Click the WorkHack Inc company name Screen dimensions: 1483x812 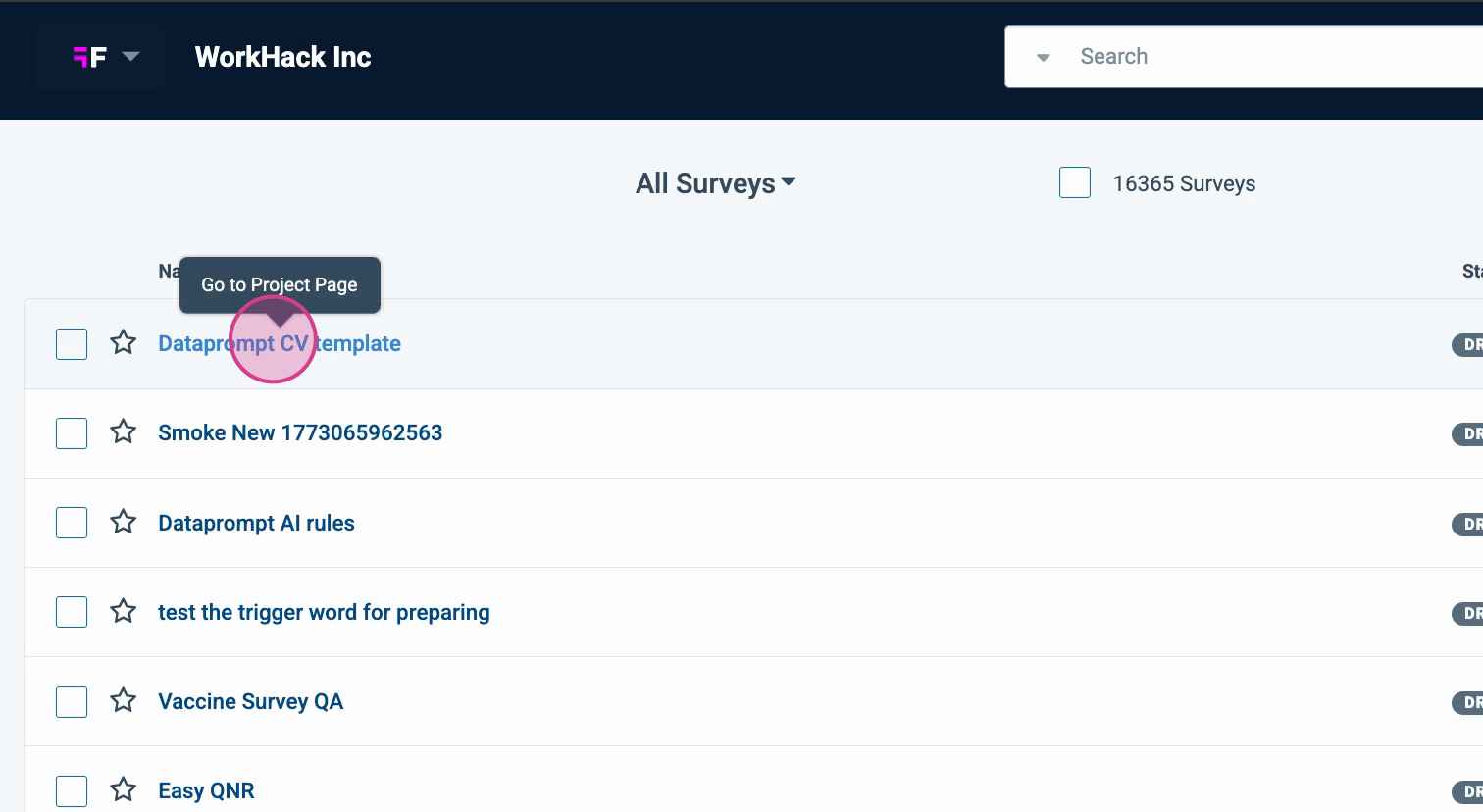[282, 57]
